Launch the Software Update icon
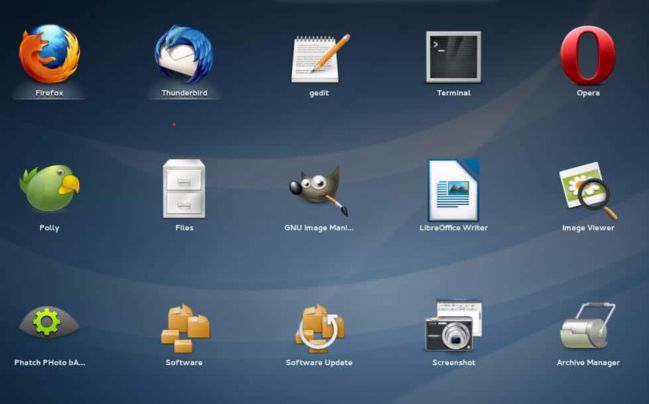Screen dimensions: 649x404 coord(319,329)
